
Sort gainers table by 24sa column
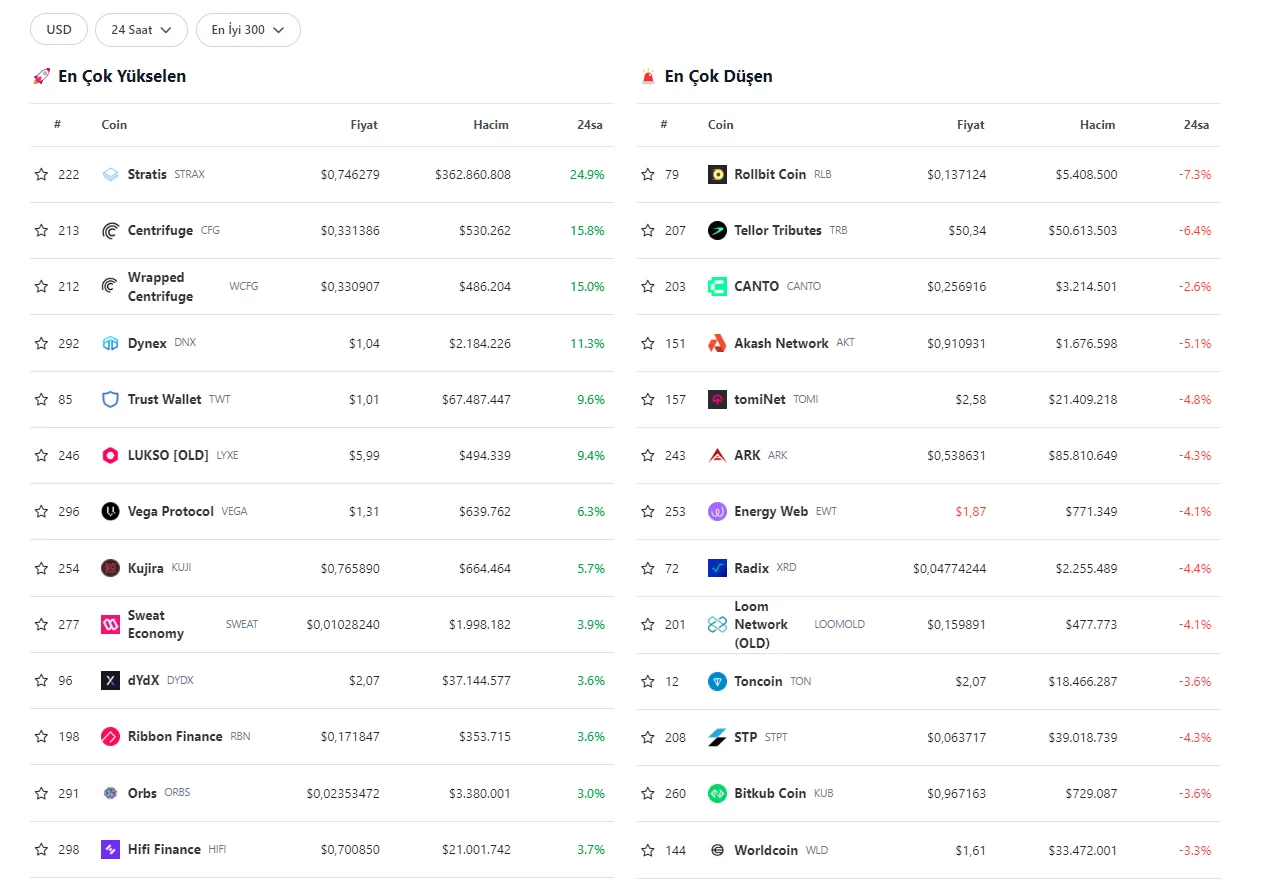coord(589,125)
